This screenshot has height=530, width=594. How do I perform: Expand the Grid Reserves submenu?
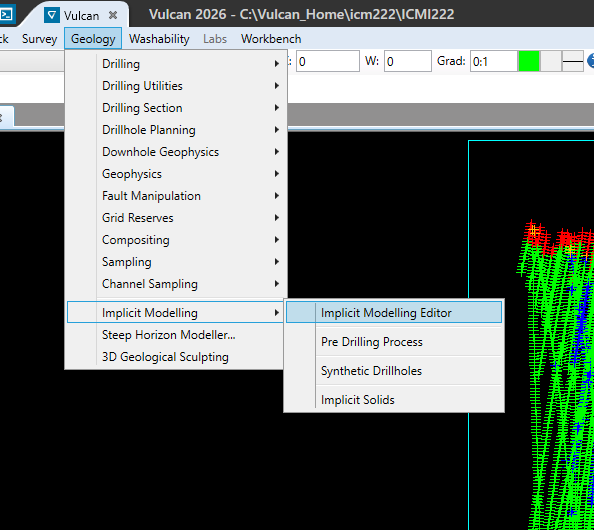[x=177, y=218]
